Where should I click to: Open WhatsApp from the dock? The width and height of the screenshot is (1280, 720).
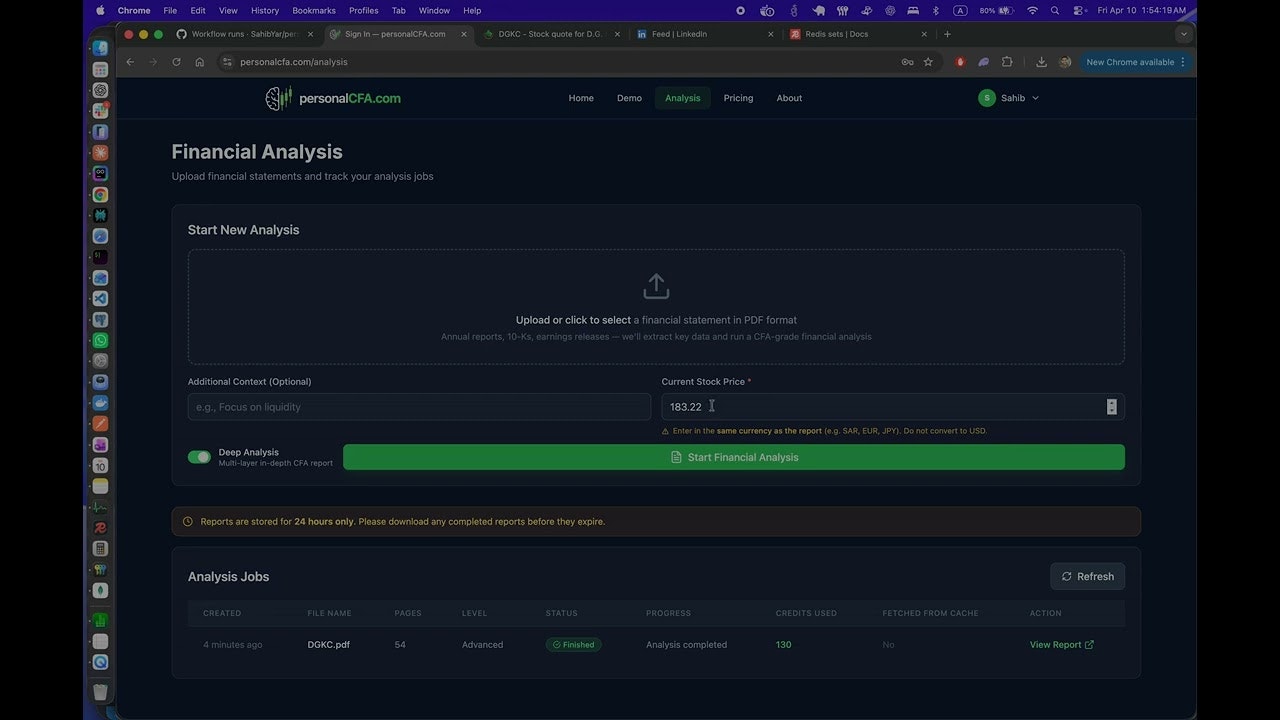click(100, 341)
